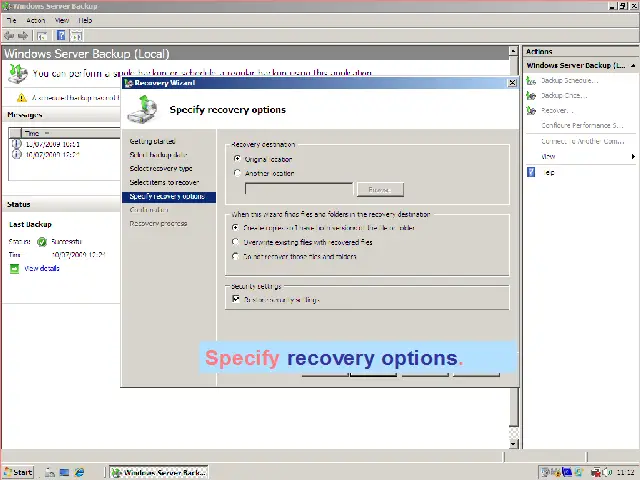Open Configure Performance Settings action

[582, 125]
